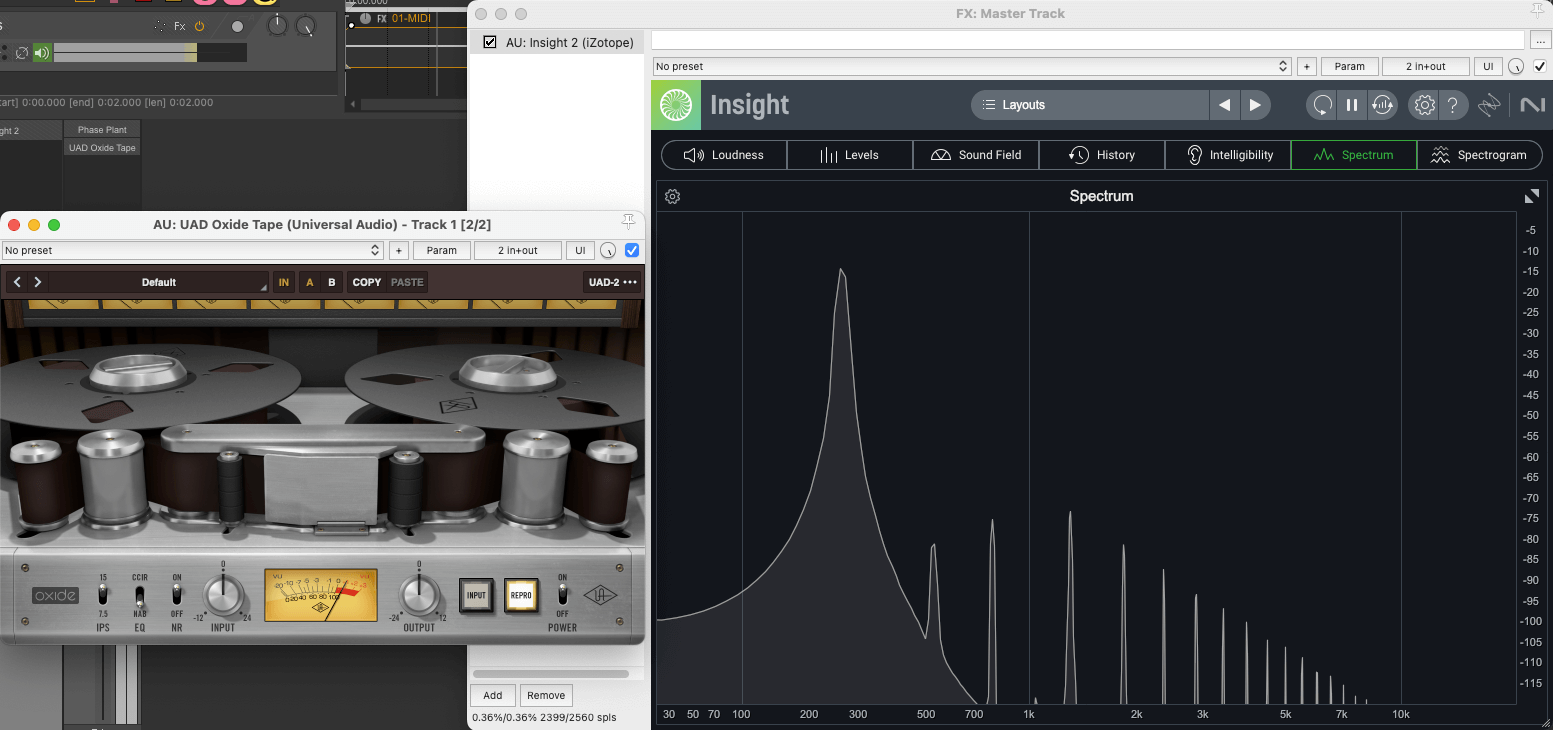Expand Spectrum panel to full view
The height and width of the screenshot is (730, 1553).
tap(1531, 197)
